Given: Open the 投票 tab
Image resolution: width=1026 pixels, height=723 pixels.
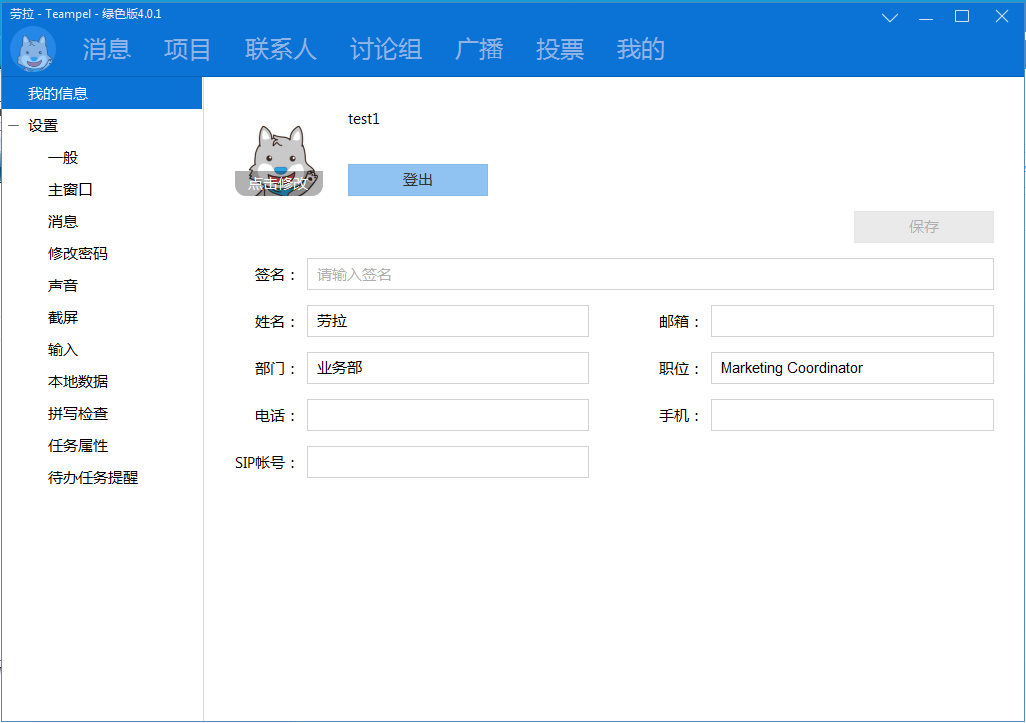Looking at the screenshot, I should pos(560,49).
